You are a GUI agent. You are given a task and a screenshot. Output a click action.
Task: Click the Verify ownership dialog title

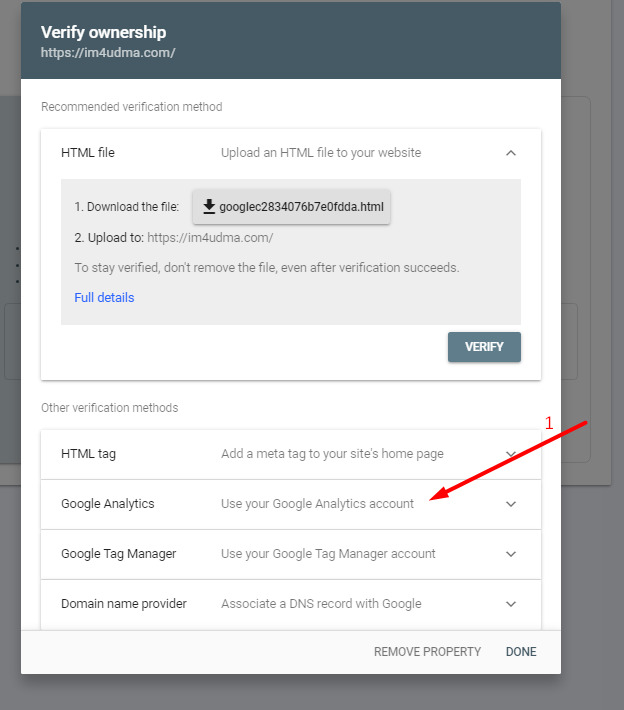[103, 32]
